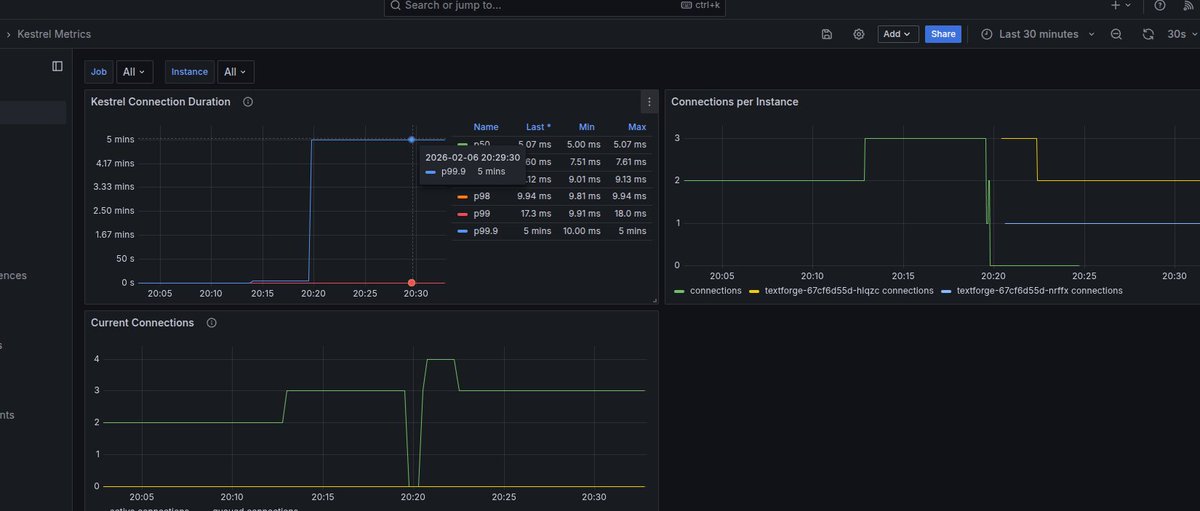Click the dock sidebar menu icon
1200x511 pixels.
tap(57, 66)
